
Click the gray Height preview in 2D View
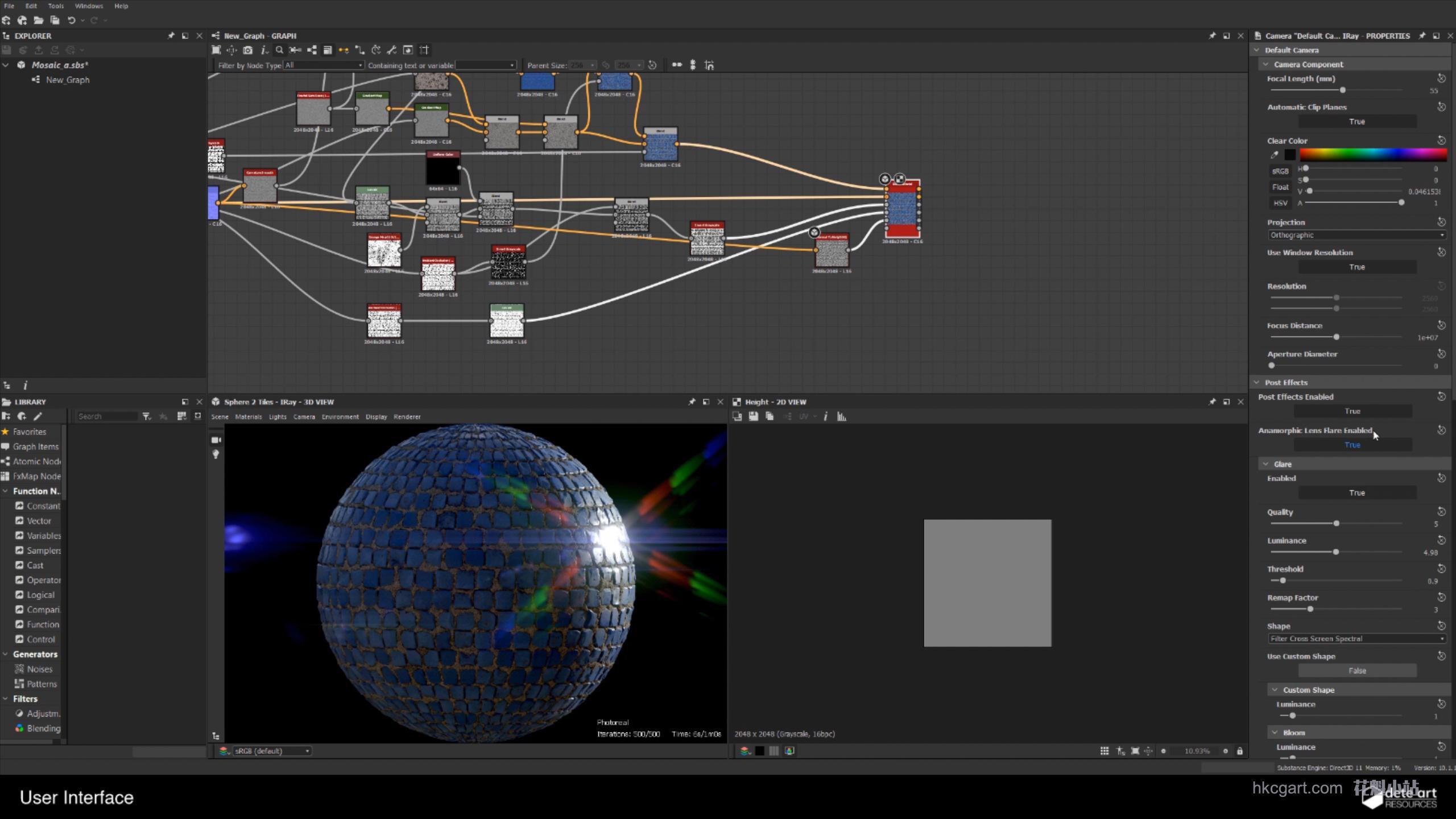click(987, 582)
